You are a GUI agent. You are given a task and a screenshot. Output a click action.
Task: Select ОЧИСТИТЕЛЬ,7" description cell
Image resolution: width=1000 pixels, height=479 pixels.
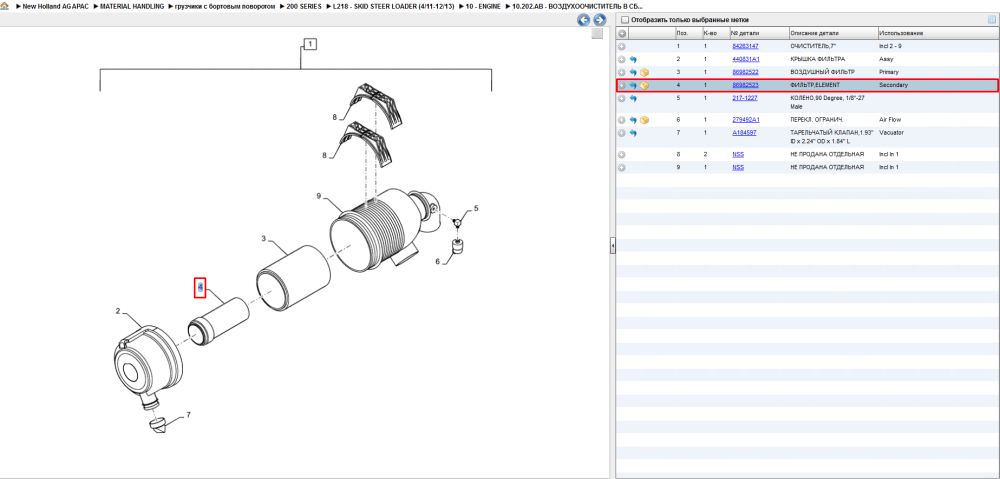pyautogui.click(x=812, y=47)
